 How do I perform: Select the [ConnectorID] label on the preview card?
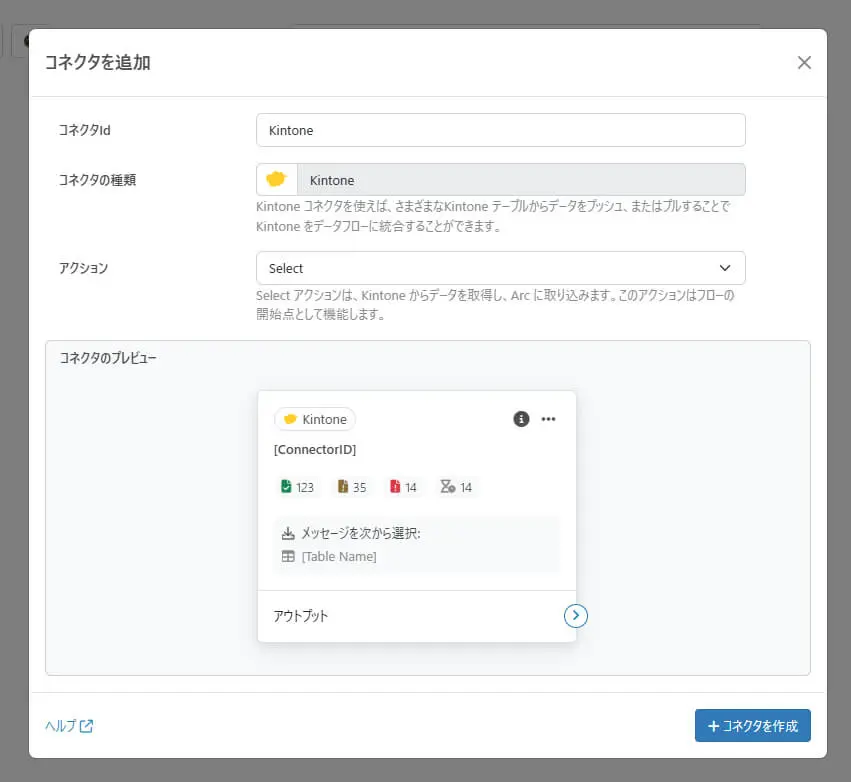(x=315, y=449)
